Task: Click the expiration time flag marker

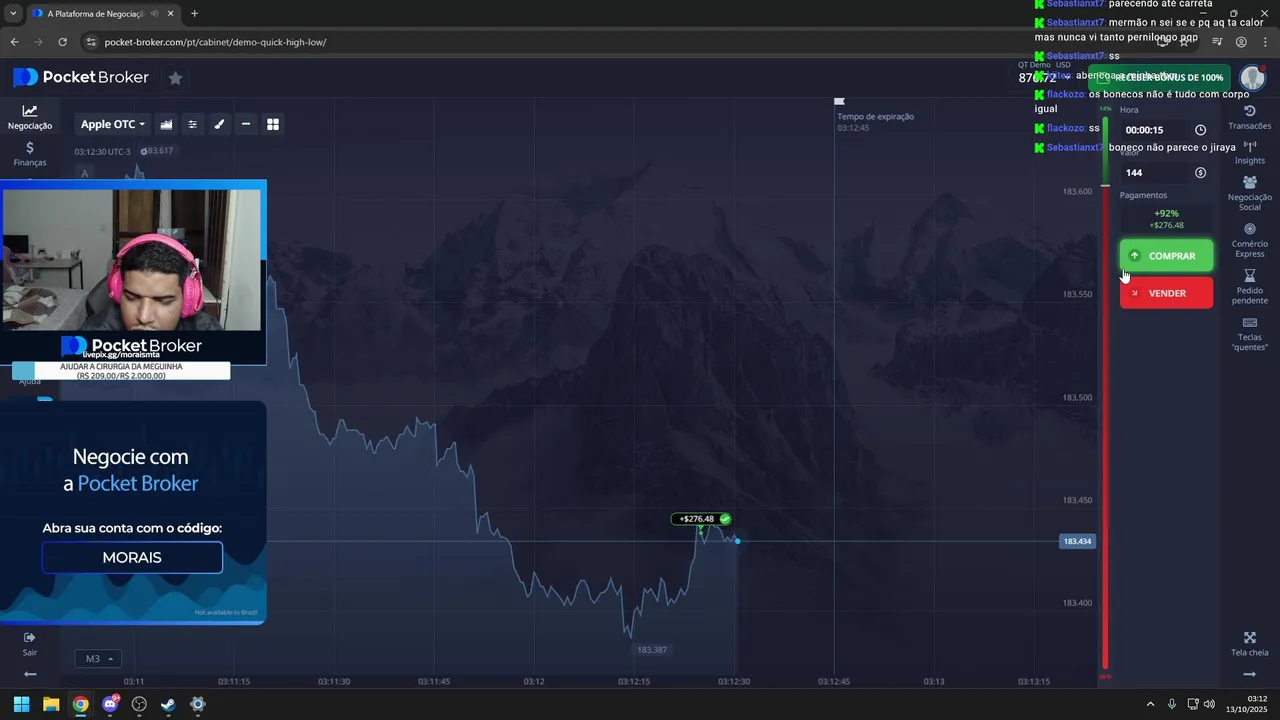Action: [839, 101]
